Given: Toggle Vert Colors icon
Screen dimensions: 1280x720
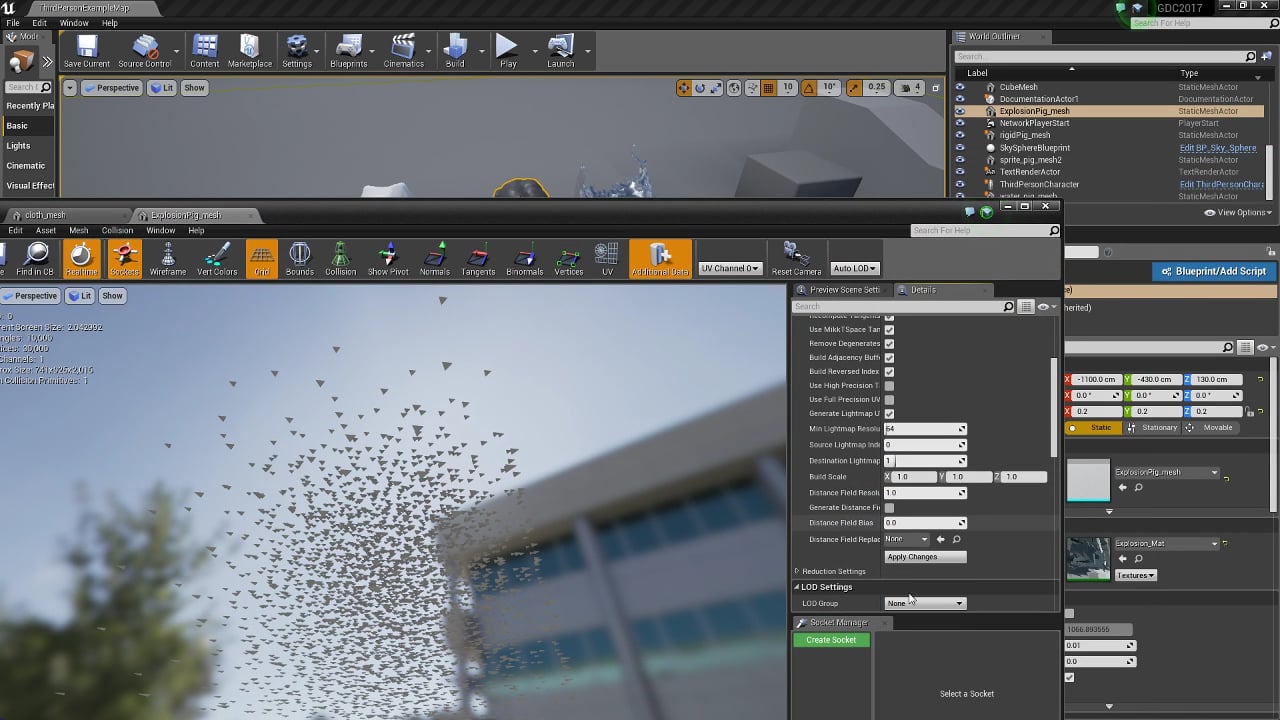Looking at the screenshot, I should [217, 259].
